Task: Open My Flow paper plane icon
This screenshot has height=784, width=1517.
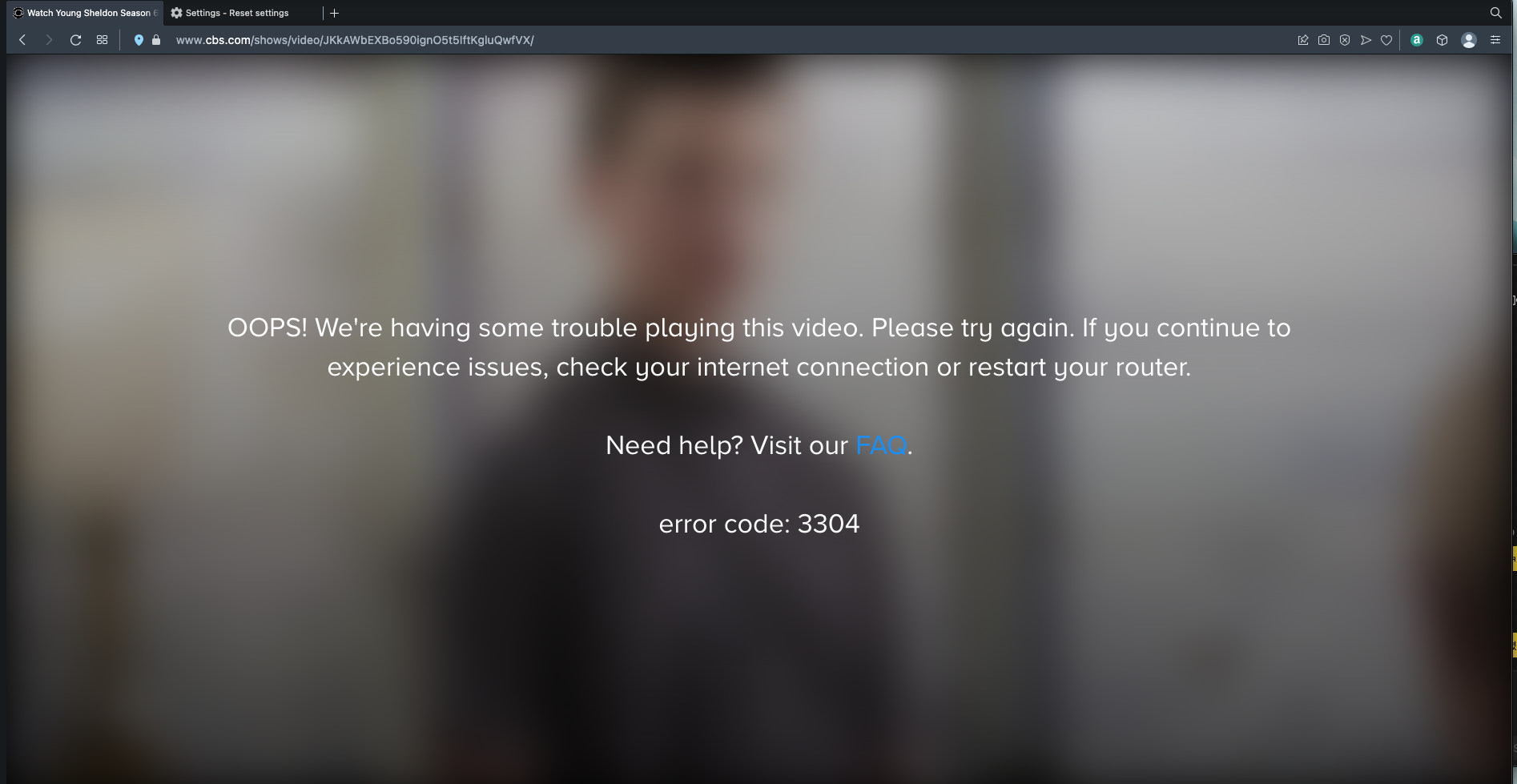Action: pyautogui.click(x=1366, y=40)
